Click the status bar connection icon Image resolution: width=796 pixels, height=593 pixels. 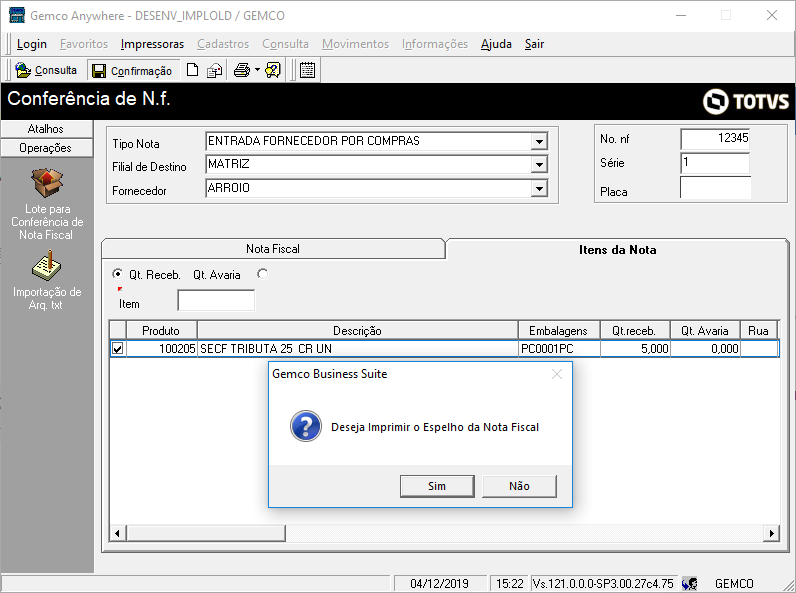tap(690, 583)
